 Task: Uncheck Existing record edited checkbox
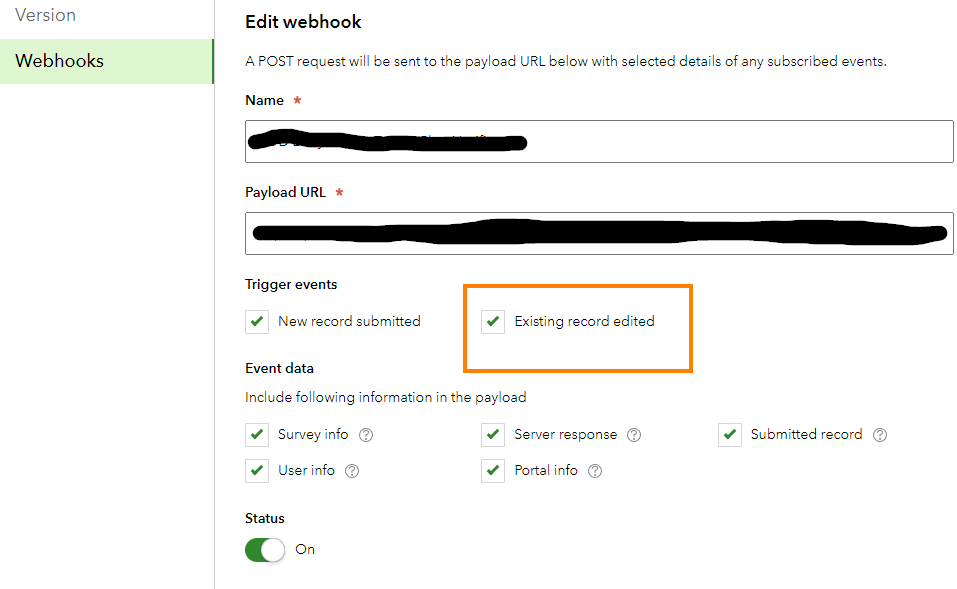493,321
